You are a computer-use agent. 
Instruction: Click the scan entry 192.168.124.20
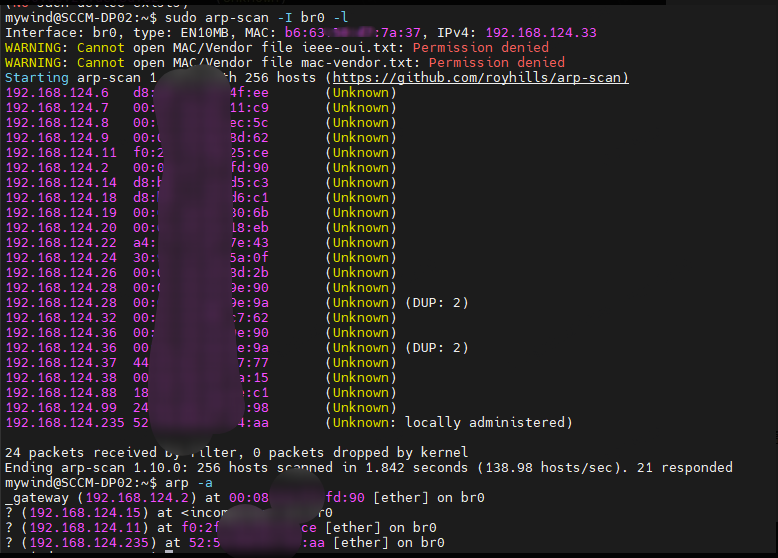click(x=61, y=228)
